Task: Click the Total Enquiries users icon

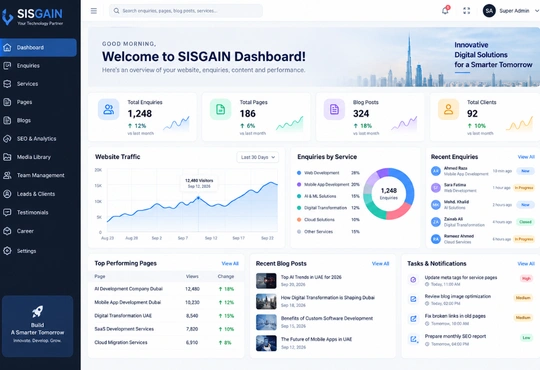Action: click(x=108, y=109)
